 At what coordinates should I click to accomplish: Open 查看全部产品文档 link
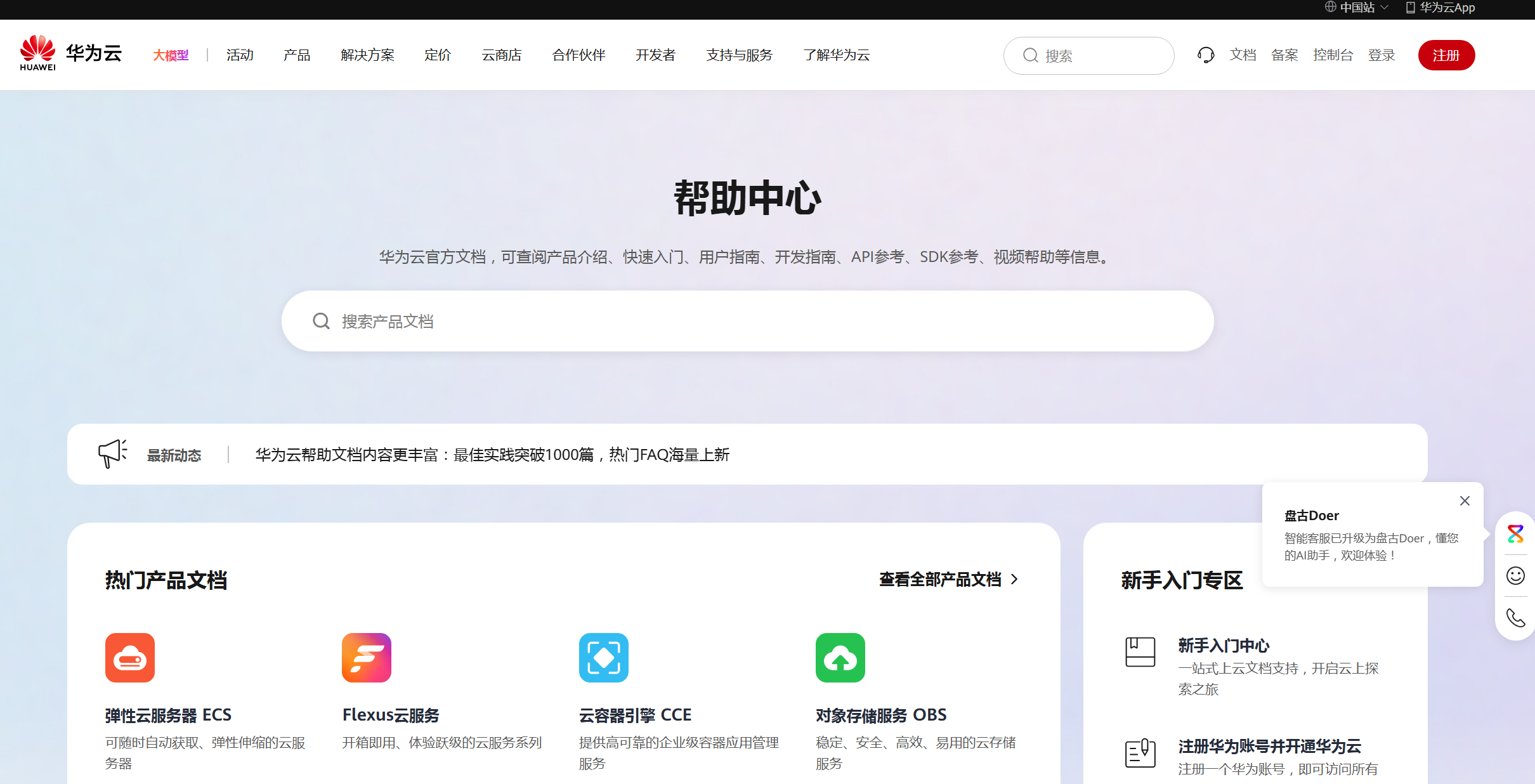(942, 579)
